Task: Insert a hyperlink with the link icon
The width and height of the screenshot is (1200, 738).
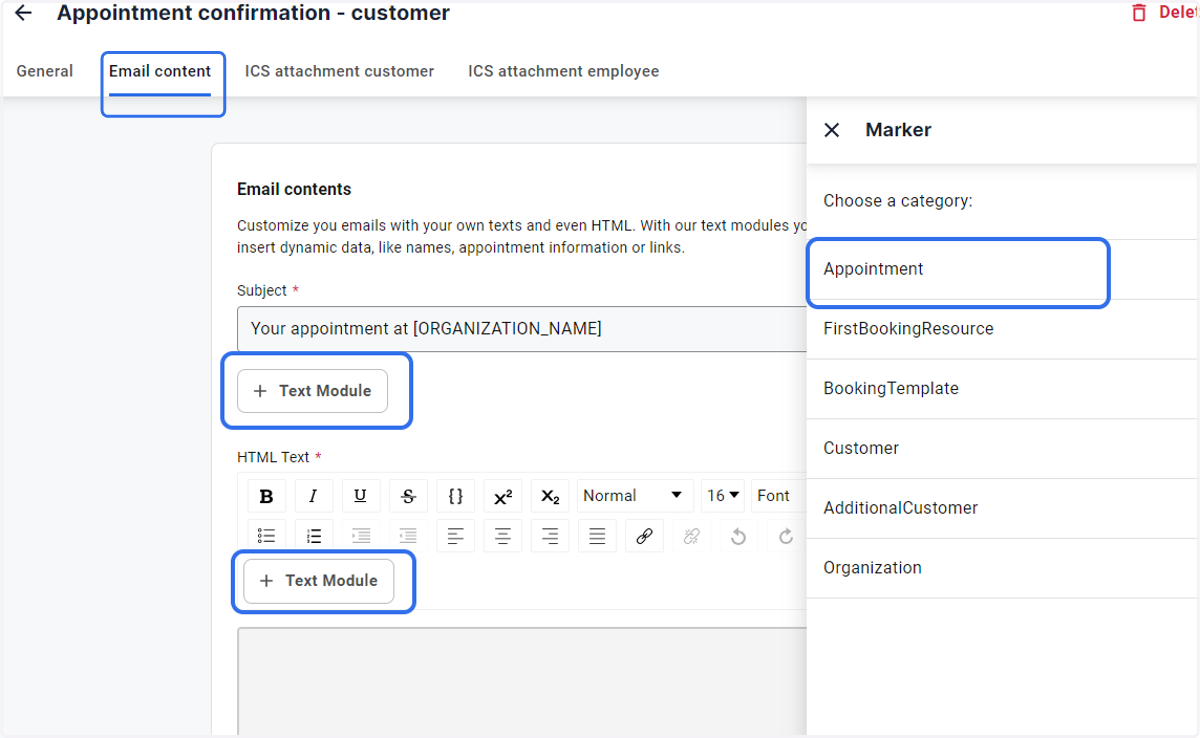Action: coord(644,536)
